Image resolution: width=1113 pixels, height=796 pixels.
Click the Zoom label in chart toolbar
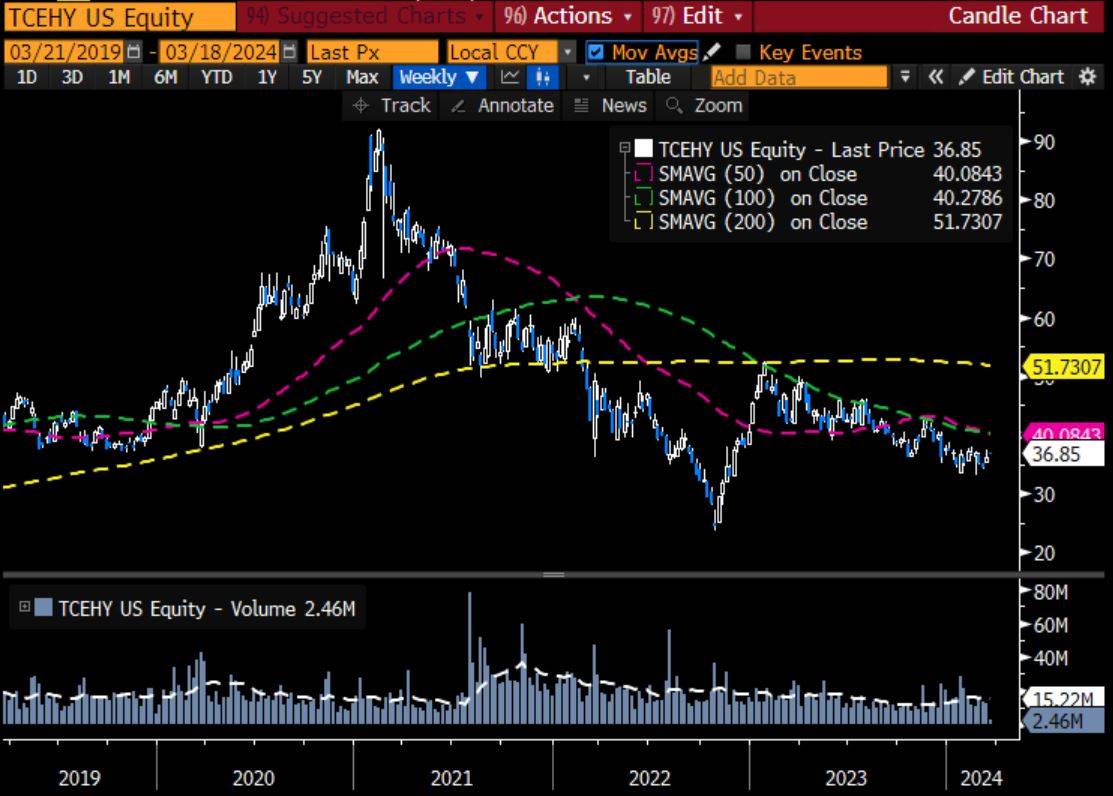[718, 106]
